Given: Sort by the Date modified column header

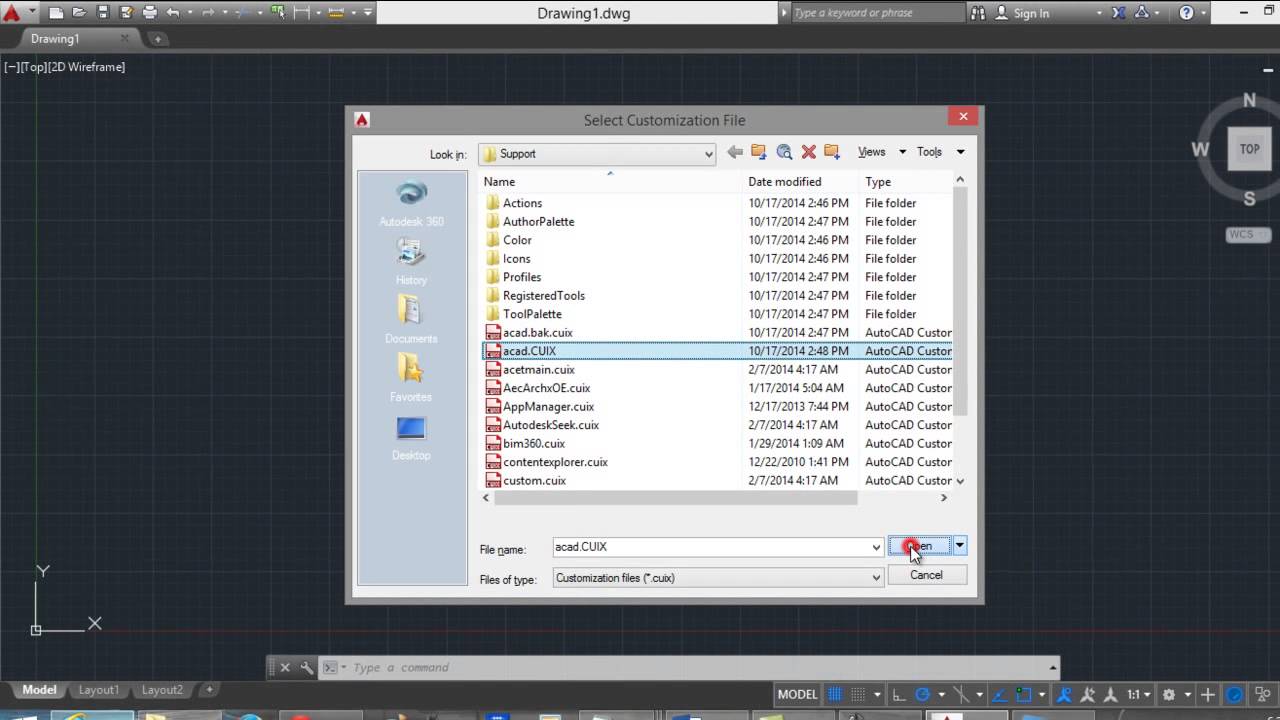Looking at the screenshot, I should point(800,181).
